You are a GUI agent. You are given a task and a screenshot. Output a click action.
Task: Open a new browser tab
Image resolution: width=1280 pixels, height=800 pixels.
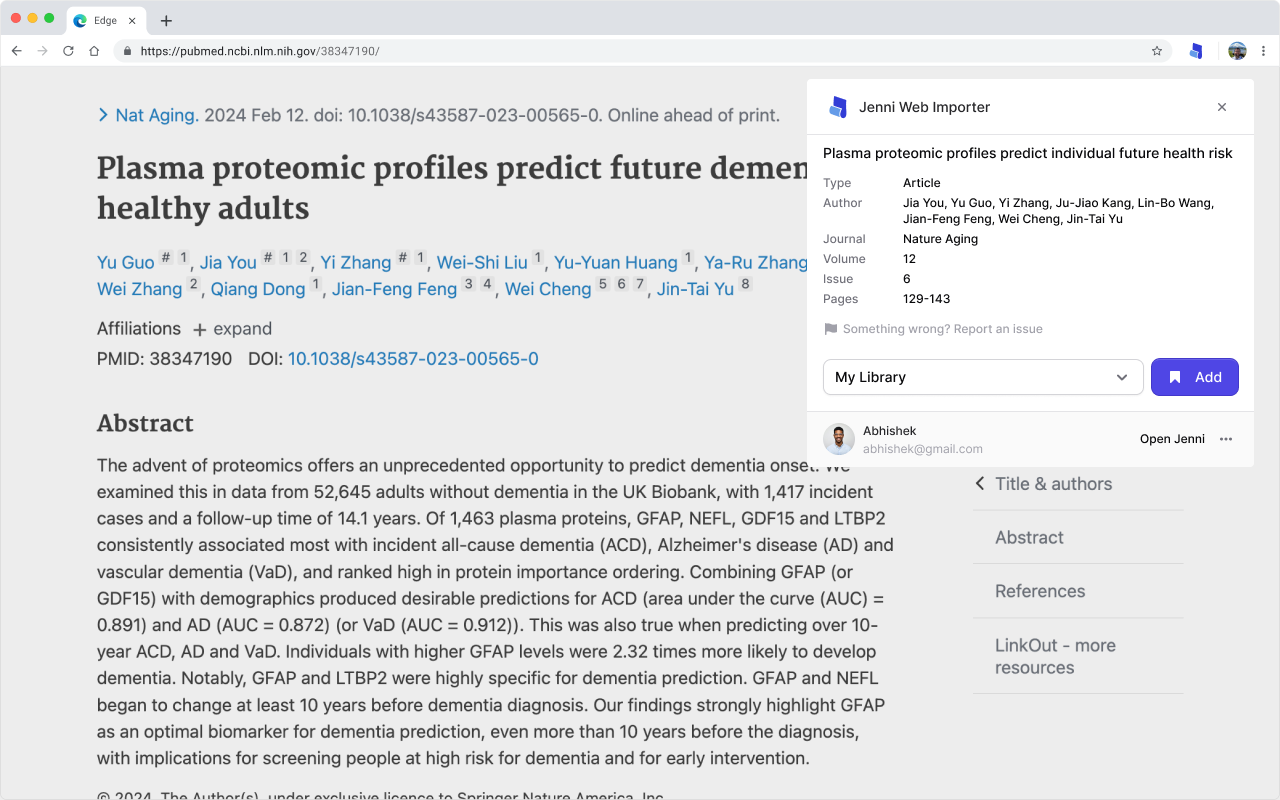coord(166,21)
